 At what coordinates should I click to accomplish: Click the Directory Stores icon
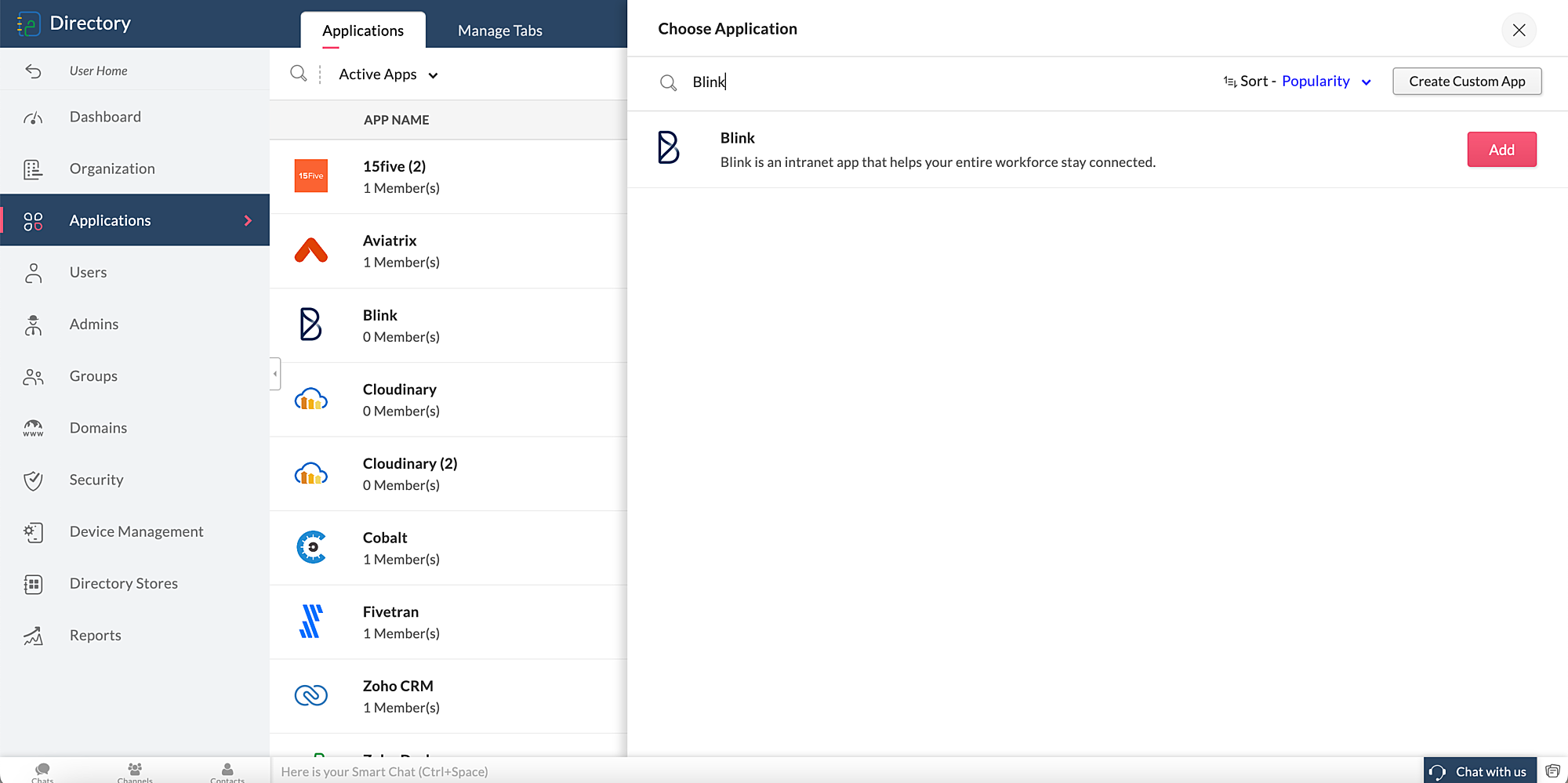tap(33, 584)
